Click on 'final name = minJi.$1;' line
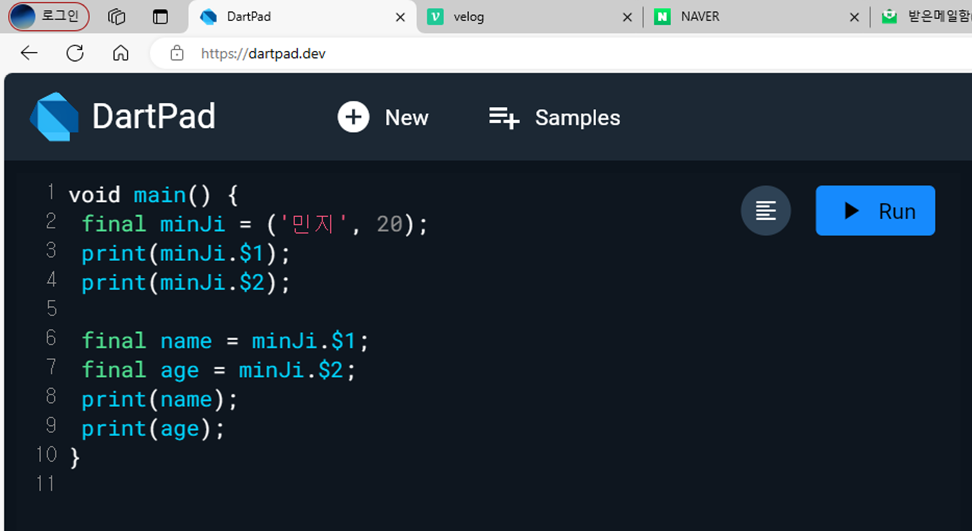This screenshot has width=972, height=531. 225,341
